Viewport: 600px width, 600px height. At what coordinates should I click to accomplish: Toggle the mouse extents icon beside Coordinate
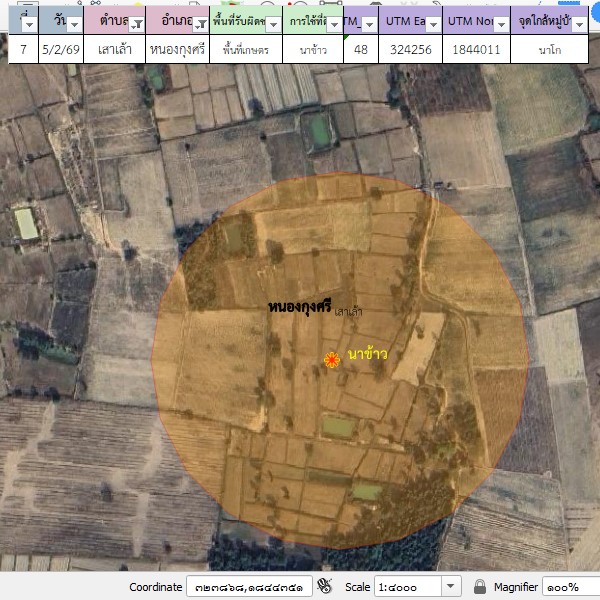(x=324, y=586)
